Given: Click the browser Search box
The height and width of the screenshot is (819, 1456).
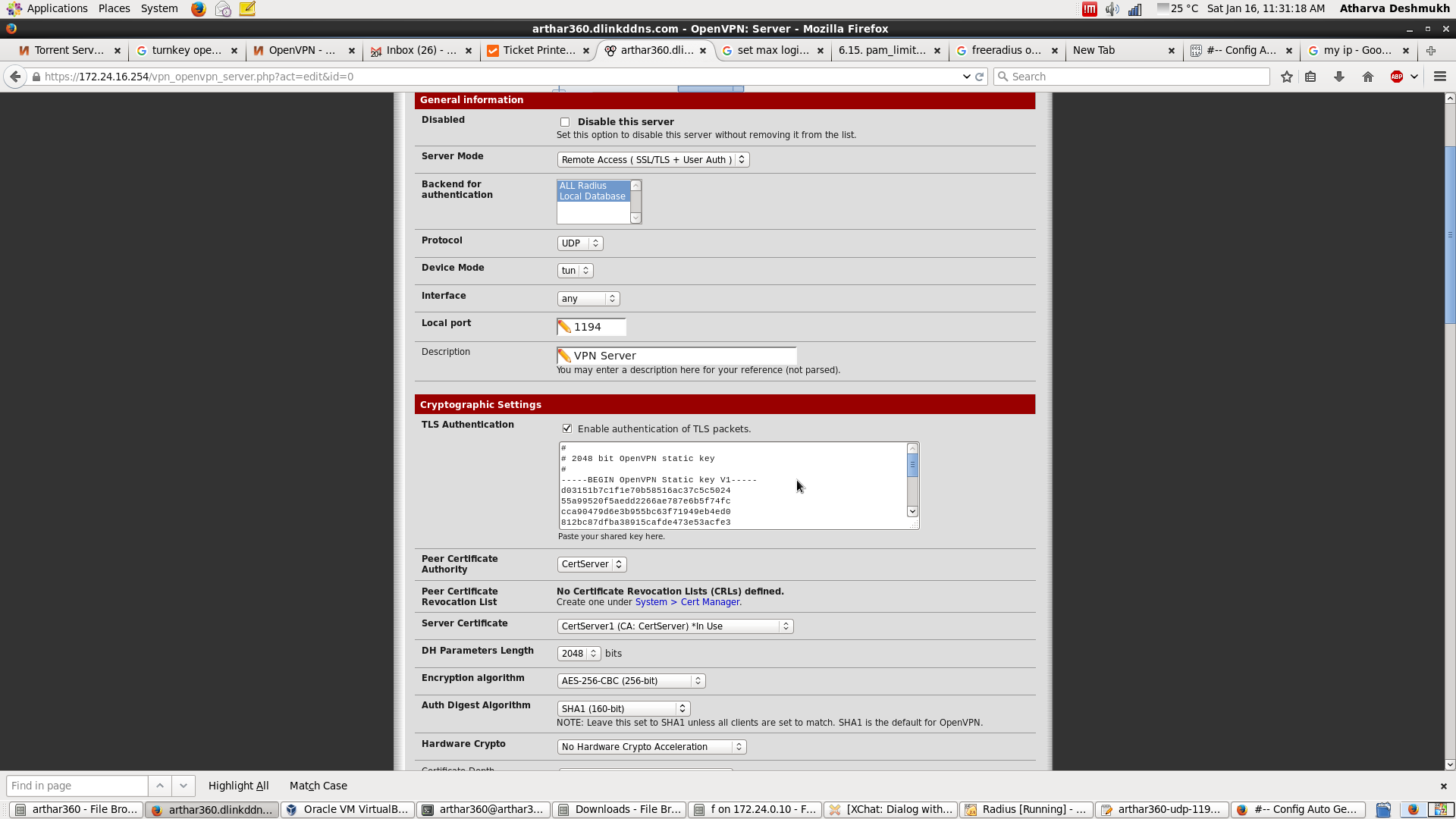Looking at the screenshot, I should tap(1131, 77).
